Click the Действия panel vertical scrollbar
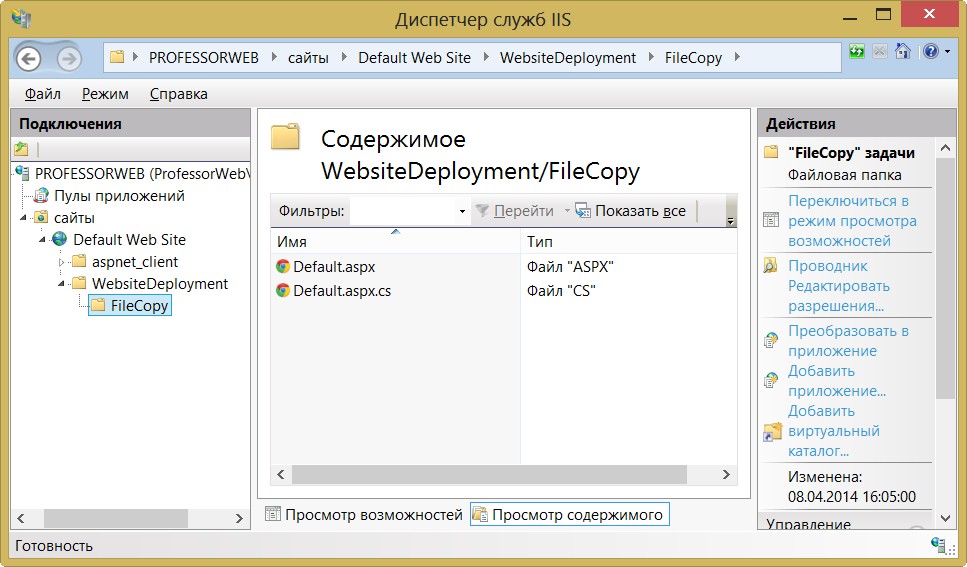Image resolution: width=967 pixels, height=567 pixels. pos(945,278)
